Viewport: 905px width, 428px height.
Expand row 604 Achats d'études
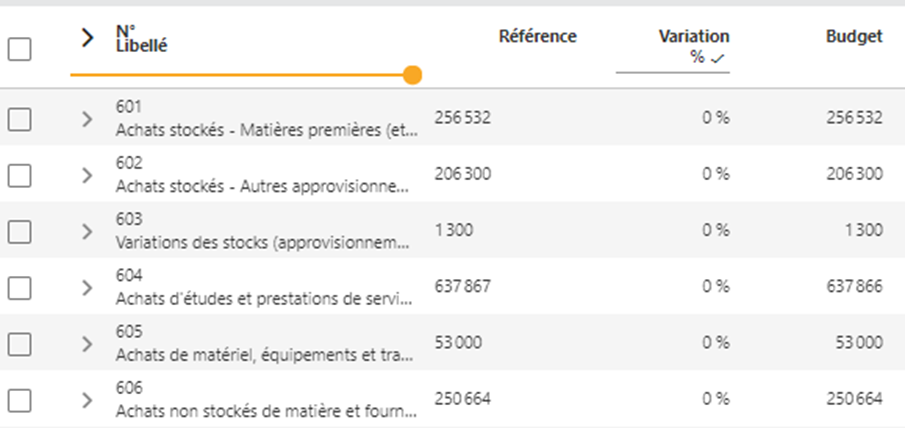(87, 288)
